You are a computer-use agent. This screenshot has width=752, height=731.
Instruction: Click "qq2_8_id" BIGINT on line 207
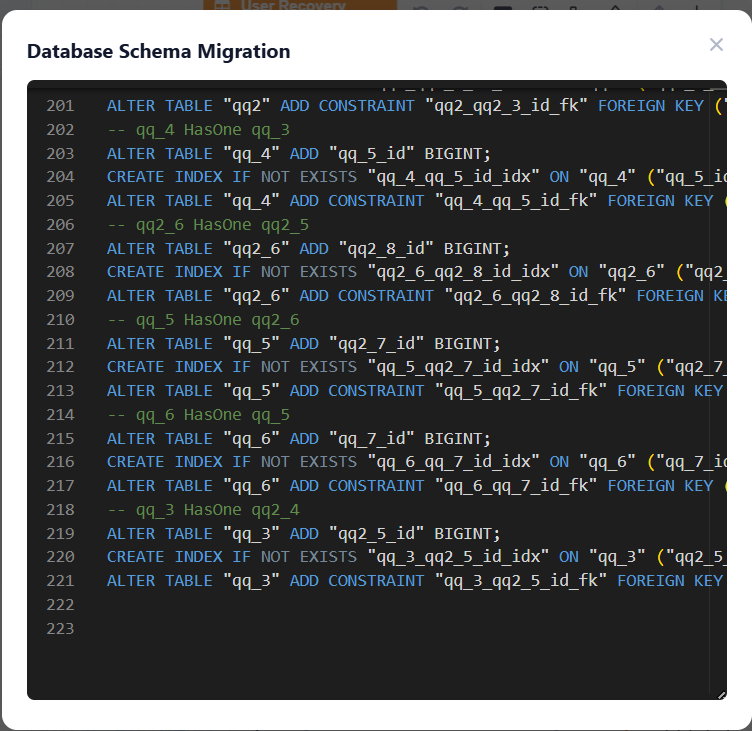pyautogui.click(x=424, y=248)
